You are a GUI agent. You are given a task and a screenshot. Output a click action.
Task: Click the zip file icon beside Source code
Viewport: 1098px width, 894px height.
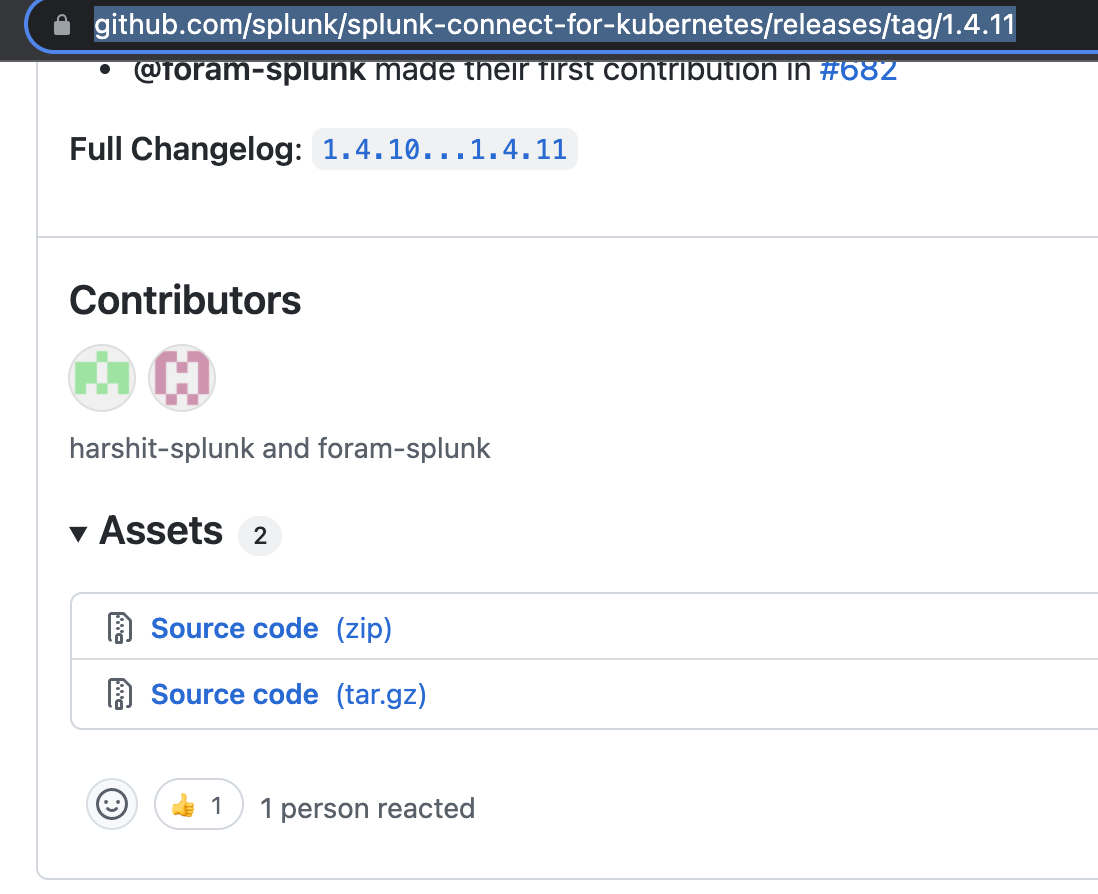point(120,628)
